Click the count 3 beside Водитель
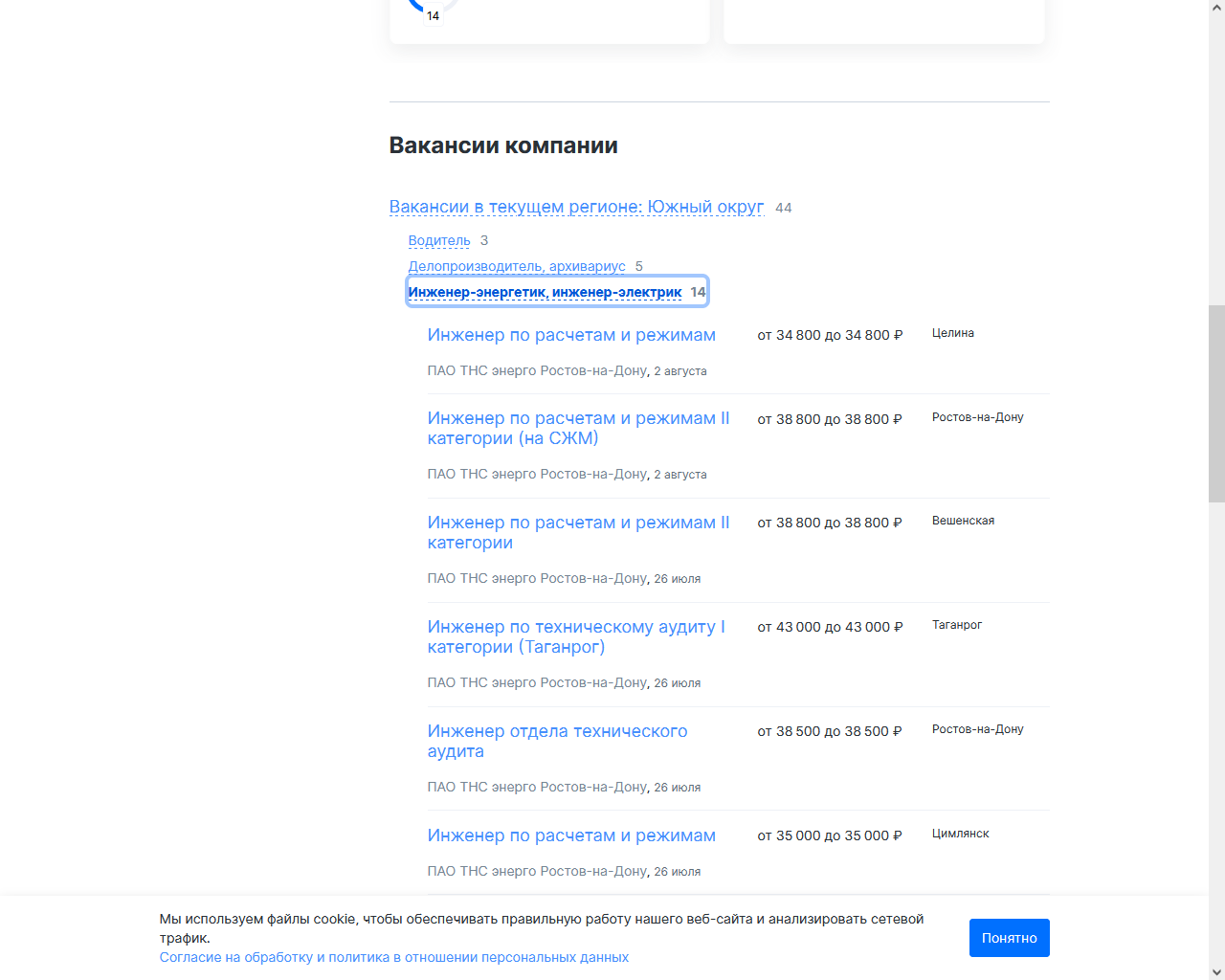The height and width of the screenshot is (980, 1225). (x=484, y=240)
